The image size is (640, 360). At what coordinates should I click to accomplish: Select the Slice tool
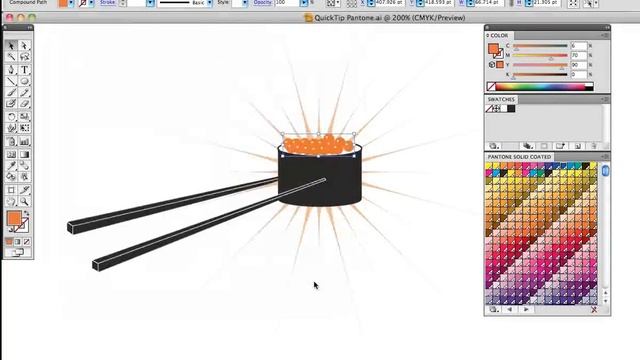click(x=24, y=190)
